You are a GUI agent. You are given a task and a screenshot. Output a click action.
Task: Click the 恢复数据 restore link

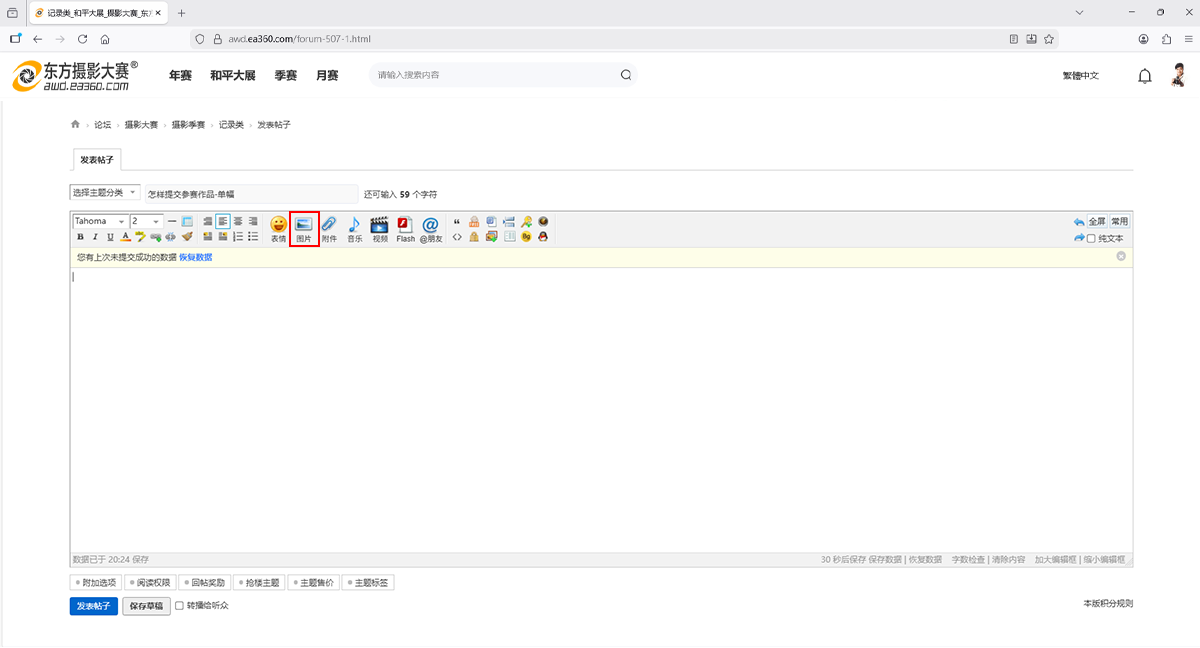tap(195, 257)
